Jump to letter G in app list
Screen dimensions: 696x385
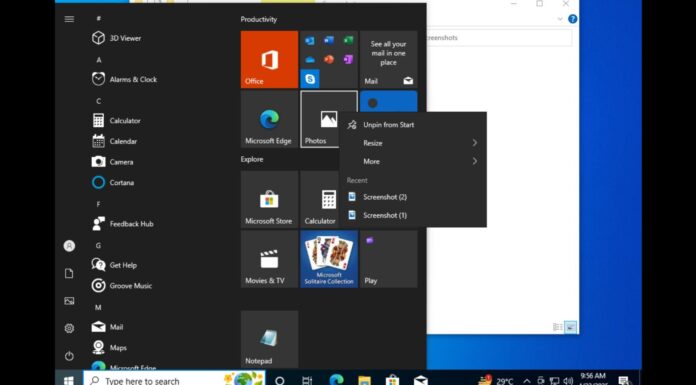(99, 245)
